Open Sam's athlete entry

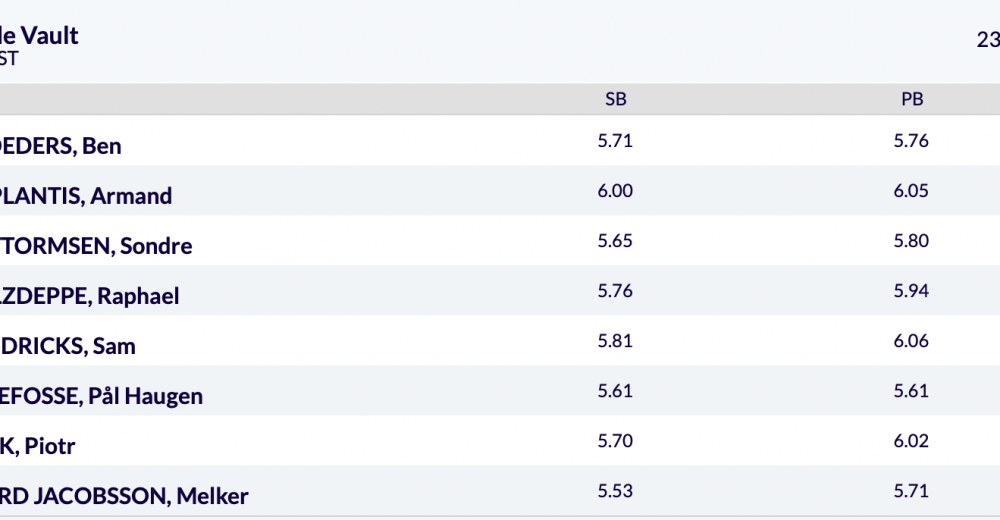pos(68,346)
